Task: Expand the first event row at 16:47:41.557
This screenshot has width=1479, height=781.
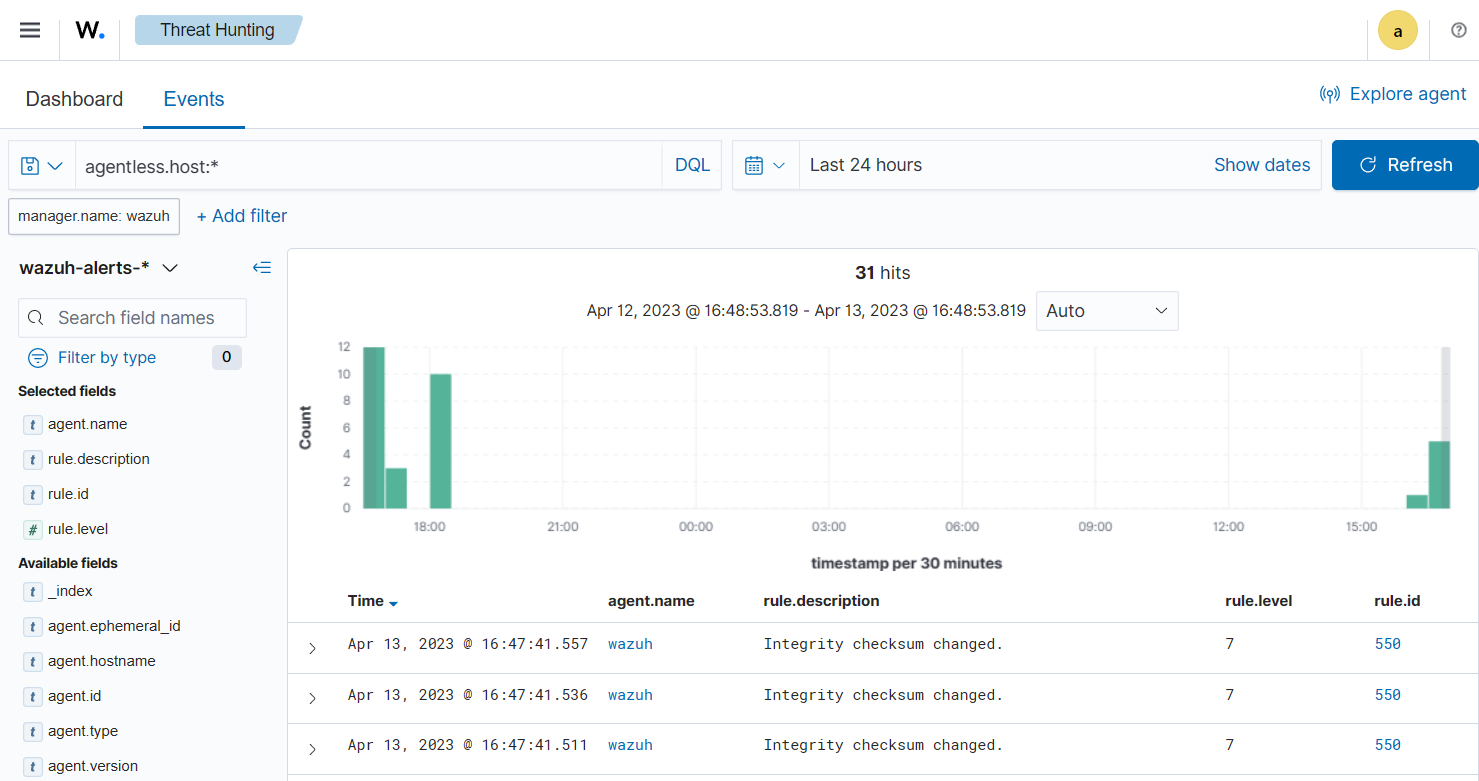Action: click(312, 648)
